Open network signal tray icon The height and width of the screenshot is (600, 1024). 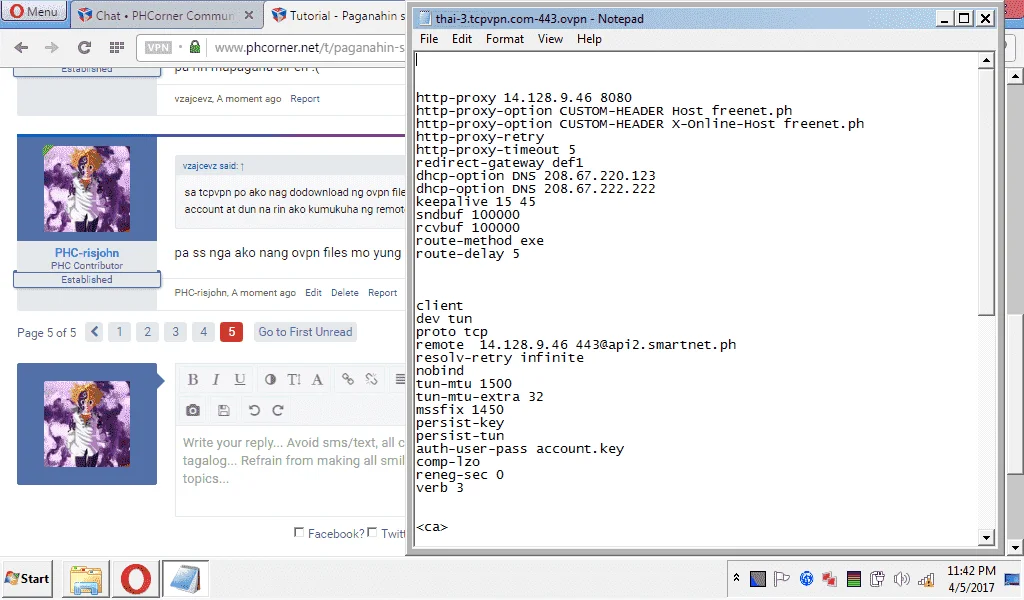(x=926, y=578)
